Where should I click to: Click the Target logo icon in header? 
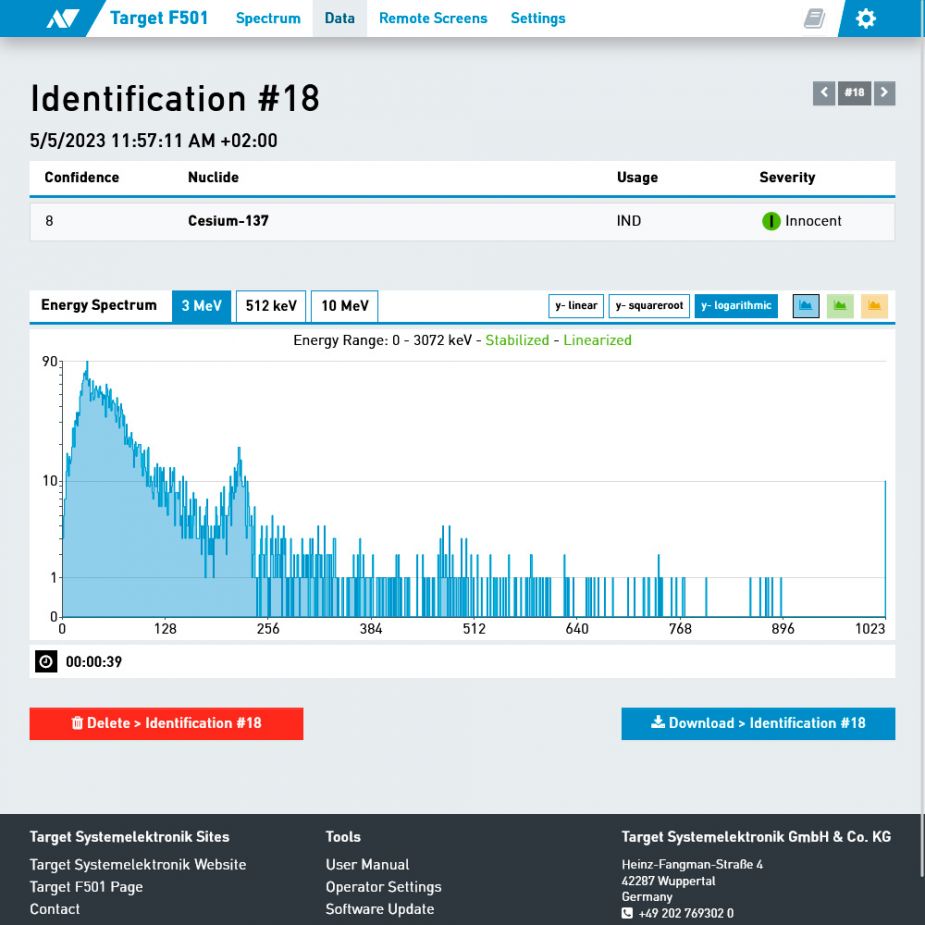coord(63,18)
